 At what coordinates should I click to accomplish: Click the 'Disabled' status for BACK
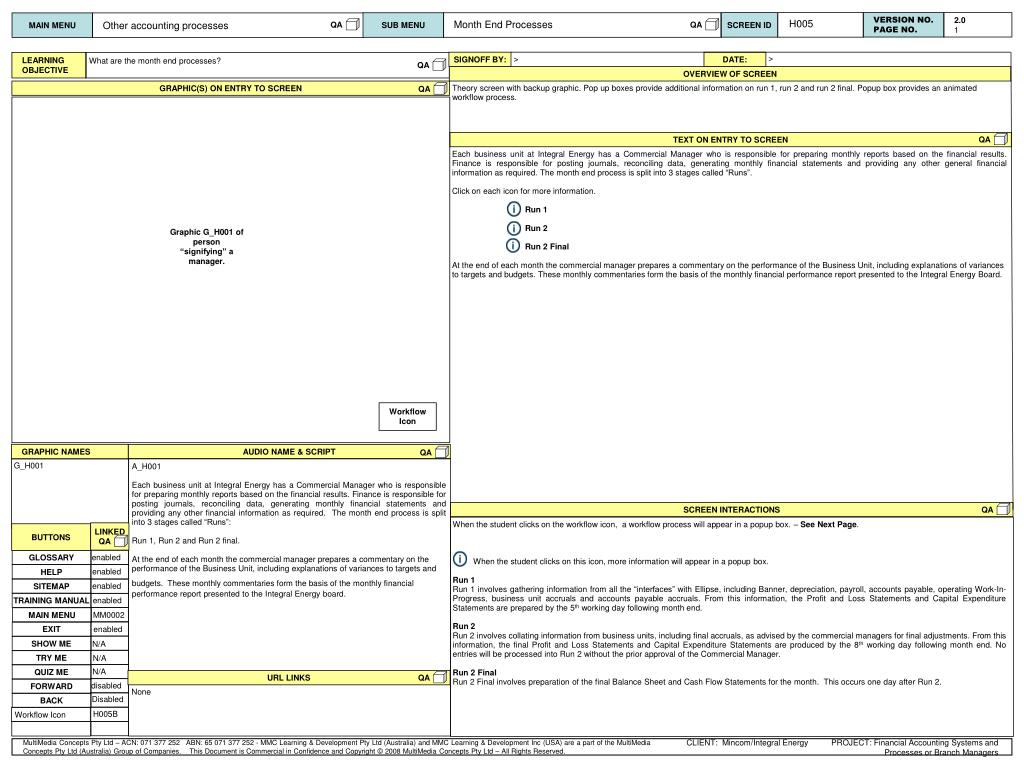(107, 699)
